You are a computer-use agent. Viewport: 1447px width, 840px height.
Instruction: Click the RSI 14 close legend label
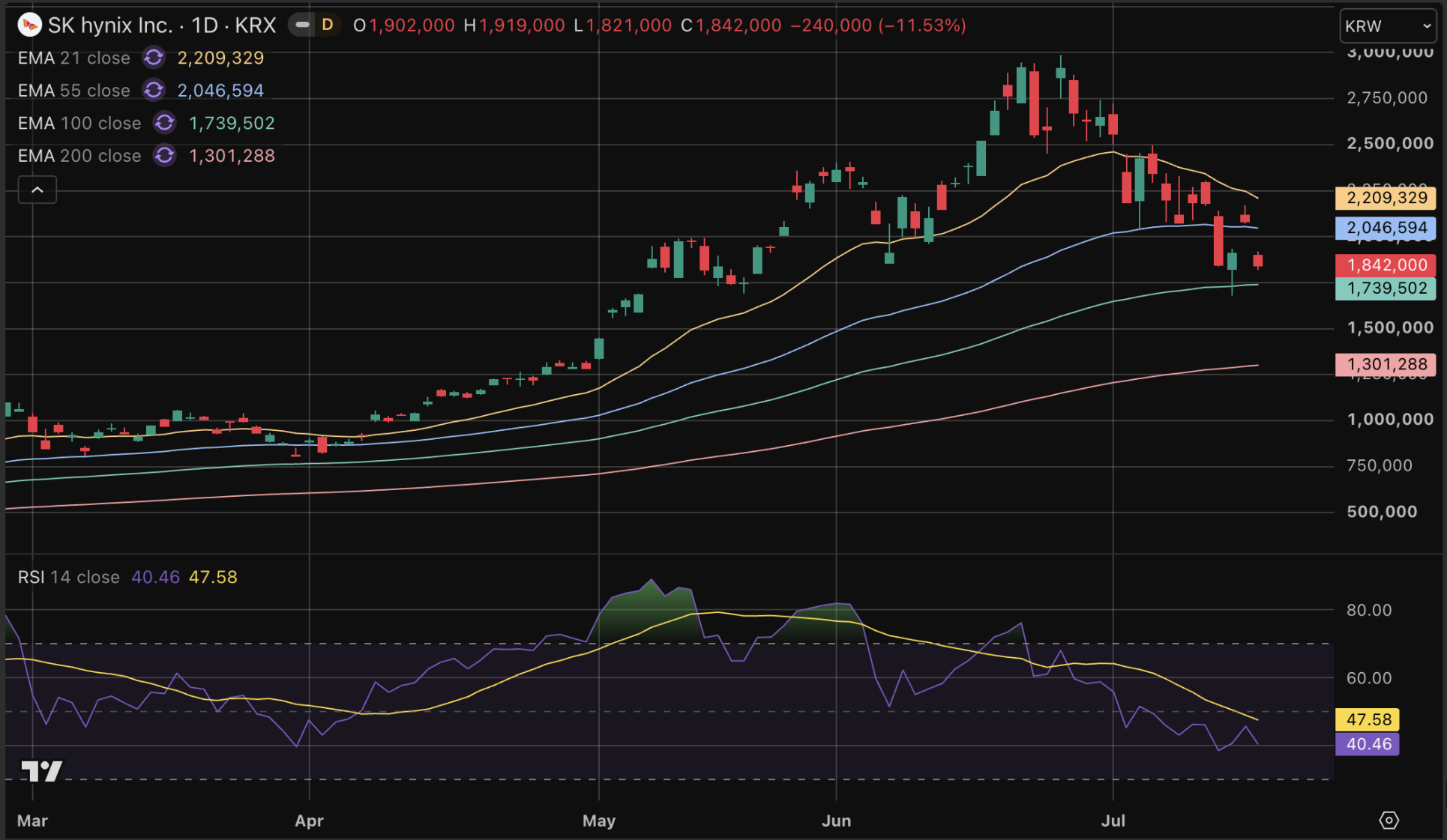(69, 577)
